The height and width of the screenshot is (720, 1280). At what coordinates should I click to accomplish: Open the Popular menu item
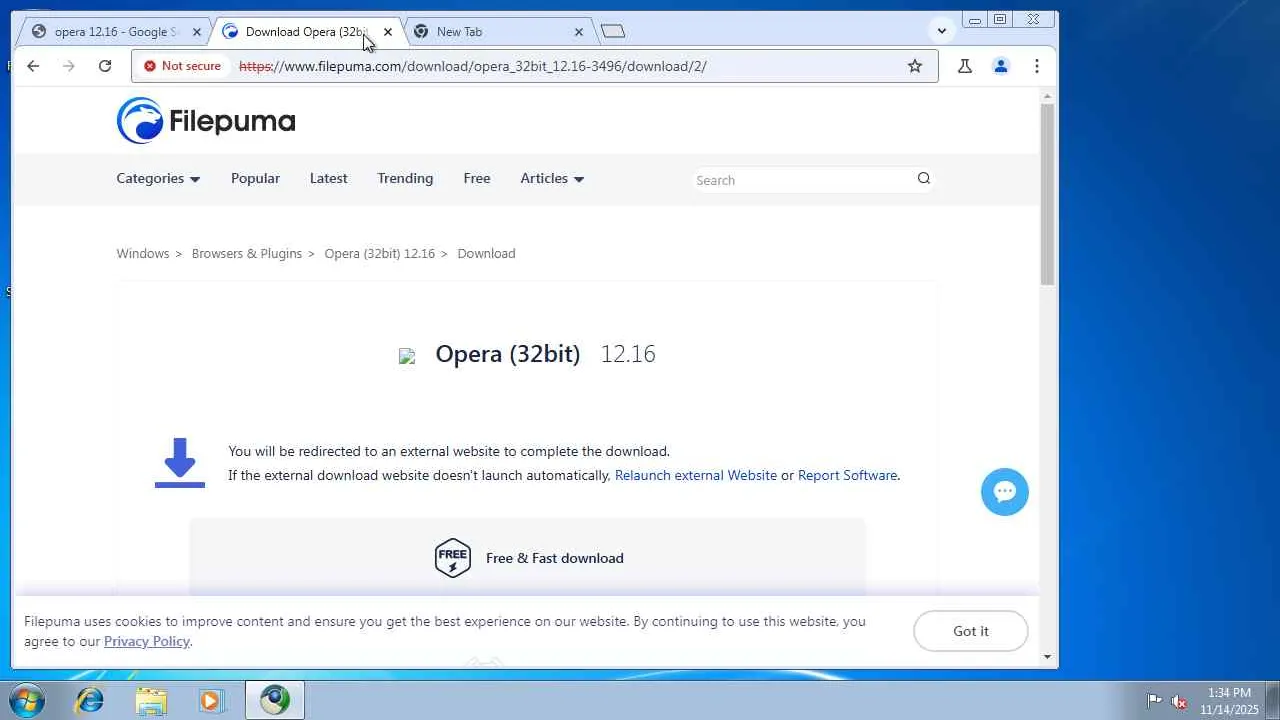[x=255, y=178]
